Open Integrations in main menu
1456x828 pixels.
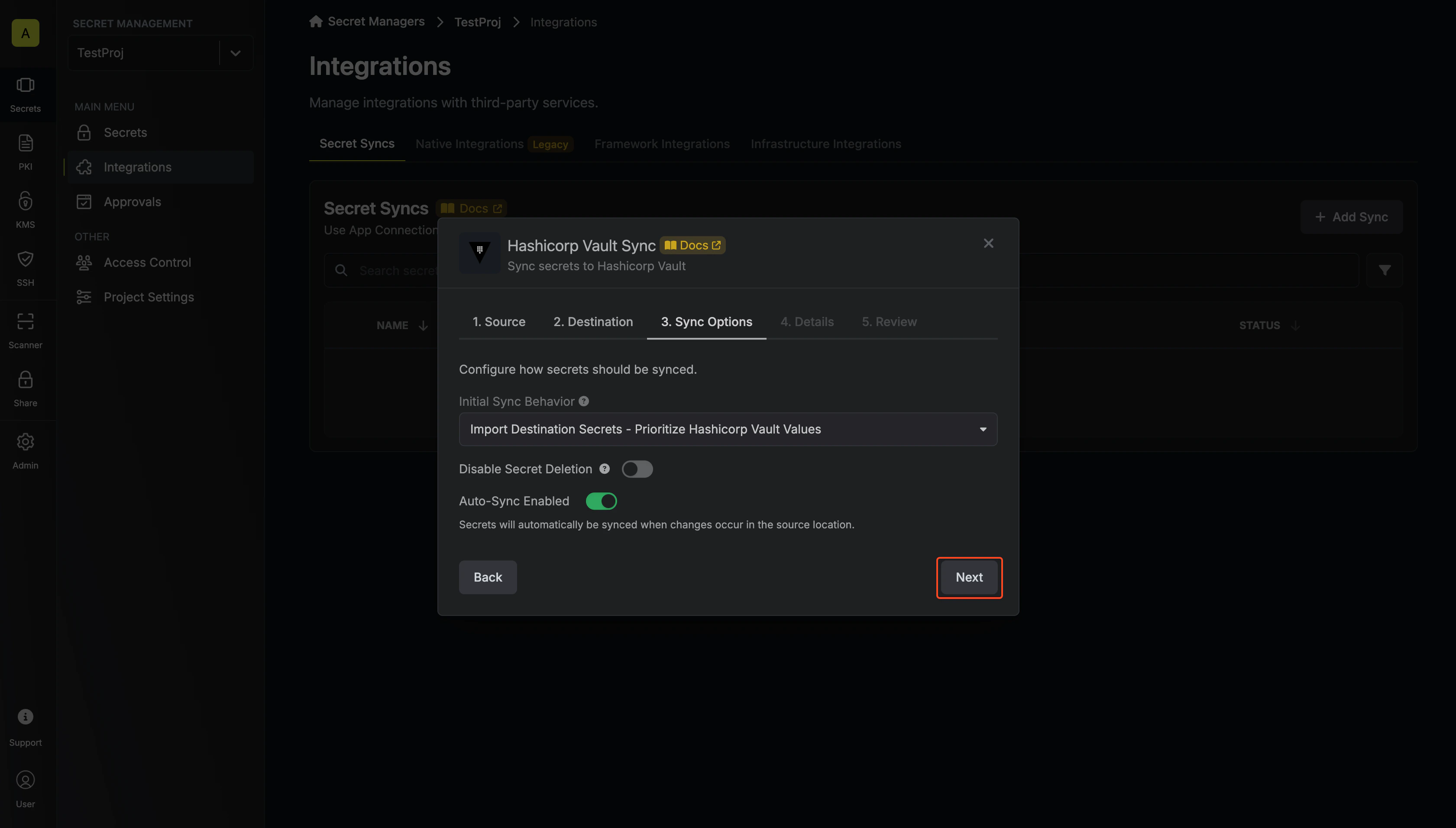[160, 167]
